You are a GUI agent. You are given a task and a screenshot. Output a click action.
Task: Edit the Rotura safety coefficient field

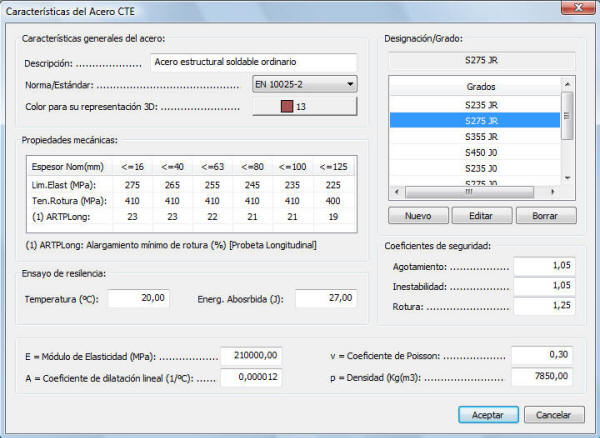(544, 306)
